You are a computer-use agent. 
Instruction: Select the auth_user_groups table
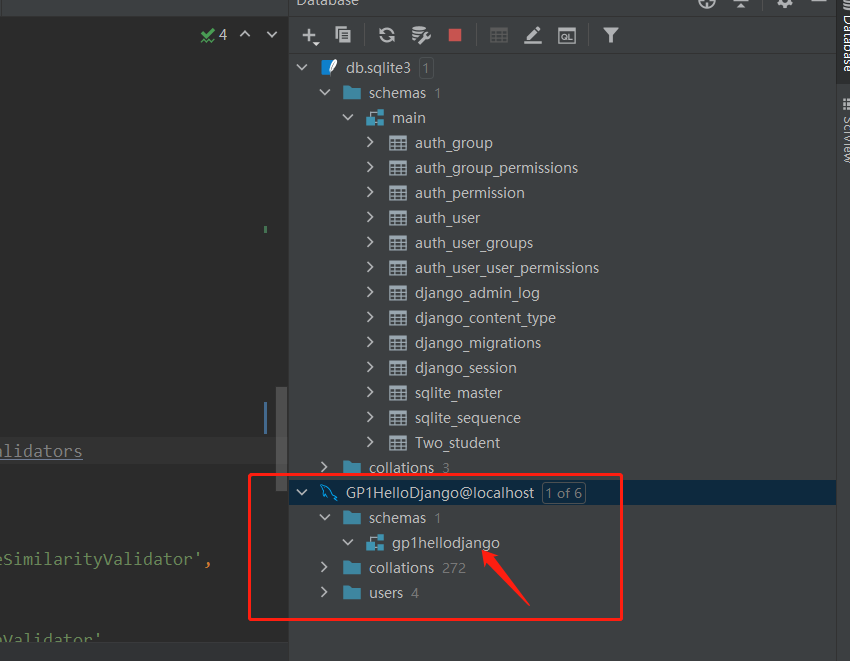click(474, 243)
